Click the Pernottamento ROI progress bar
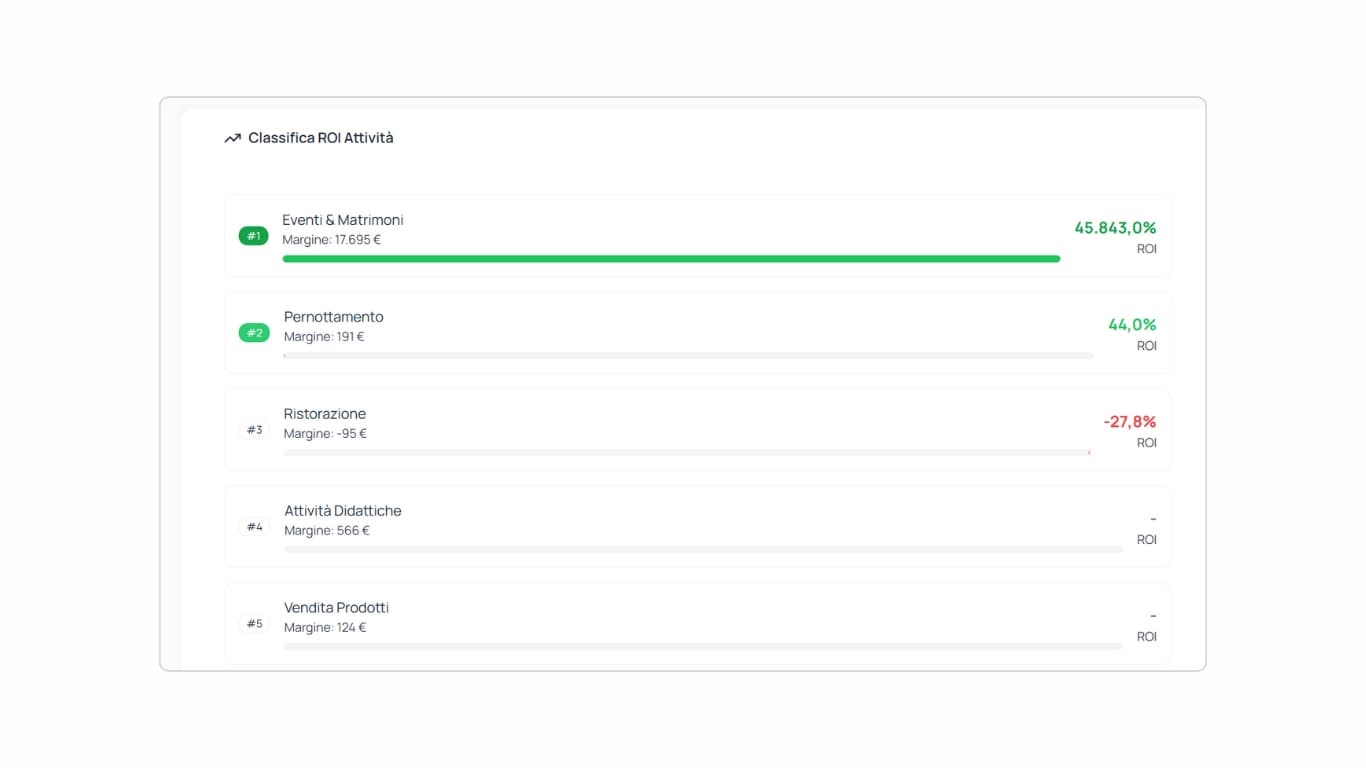 [x=688, y=356]
